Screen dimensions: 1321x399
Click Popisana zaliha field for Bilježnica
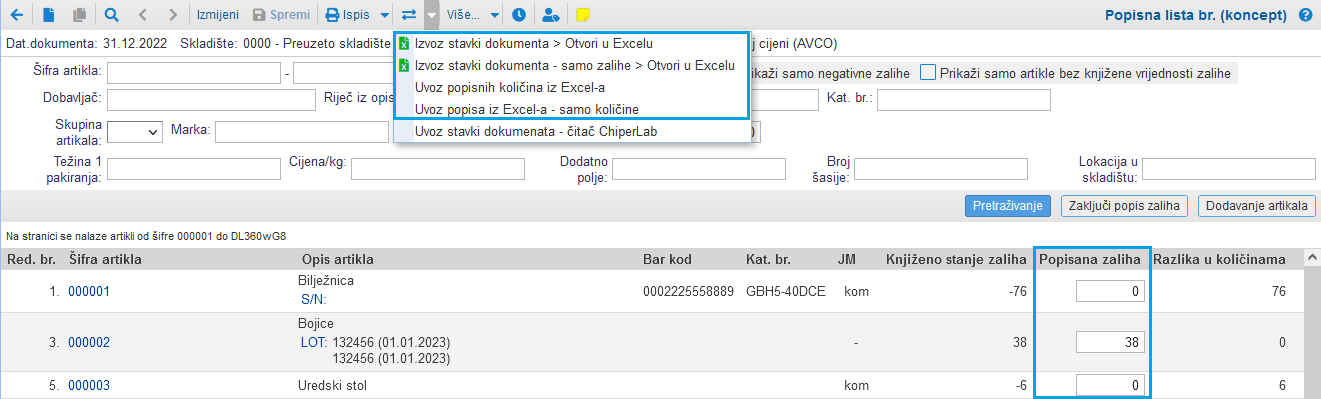pos(1110,292)
